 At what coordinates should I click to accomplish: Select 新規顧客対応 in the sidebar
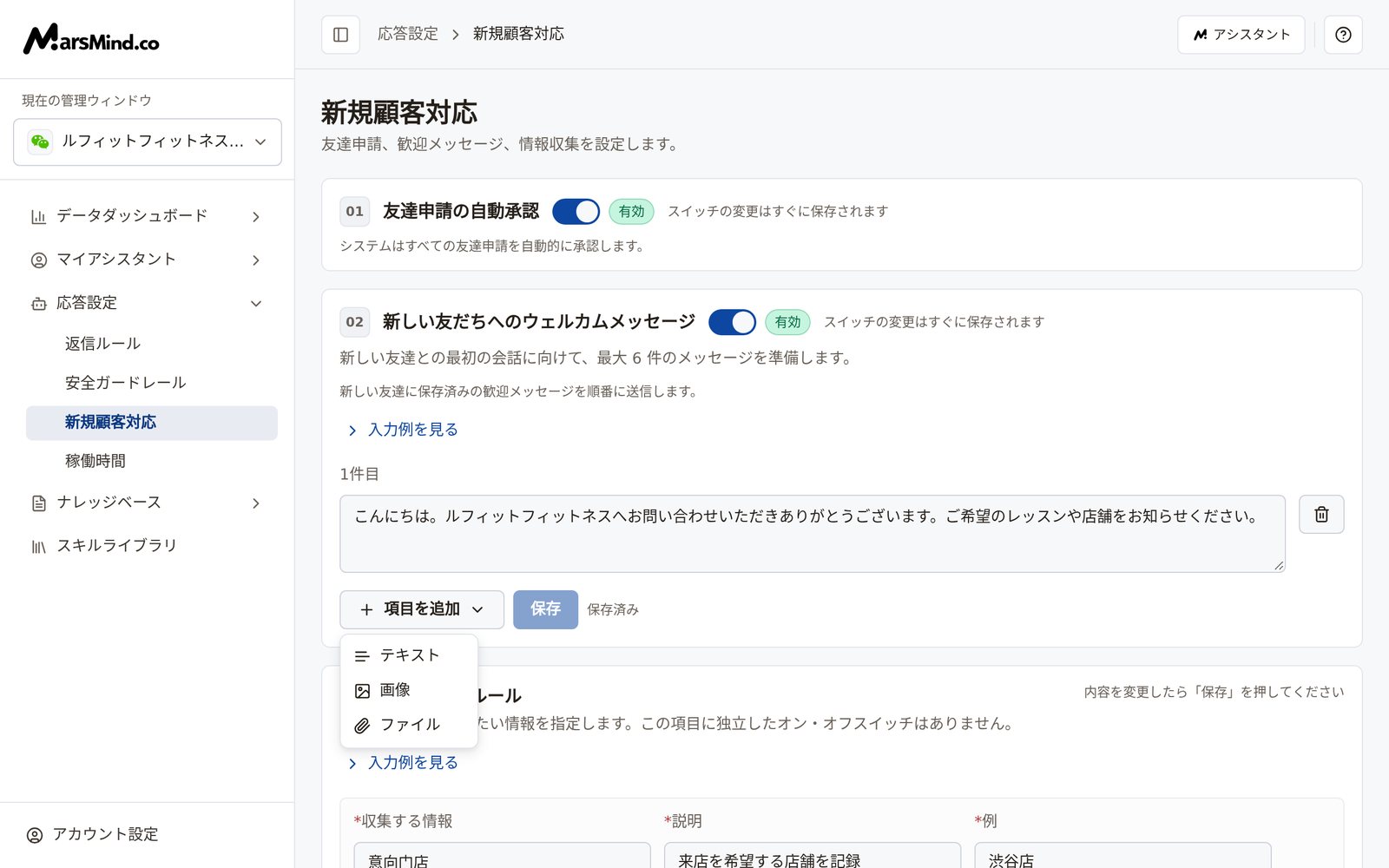click(x=152, y=423)
